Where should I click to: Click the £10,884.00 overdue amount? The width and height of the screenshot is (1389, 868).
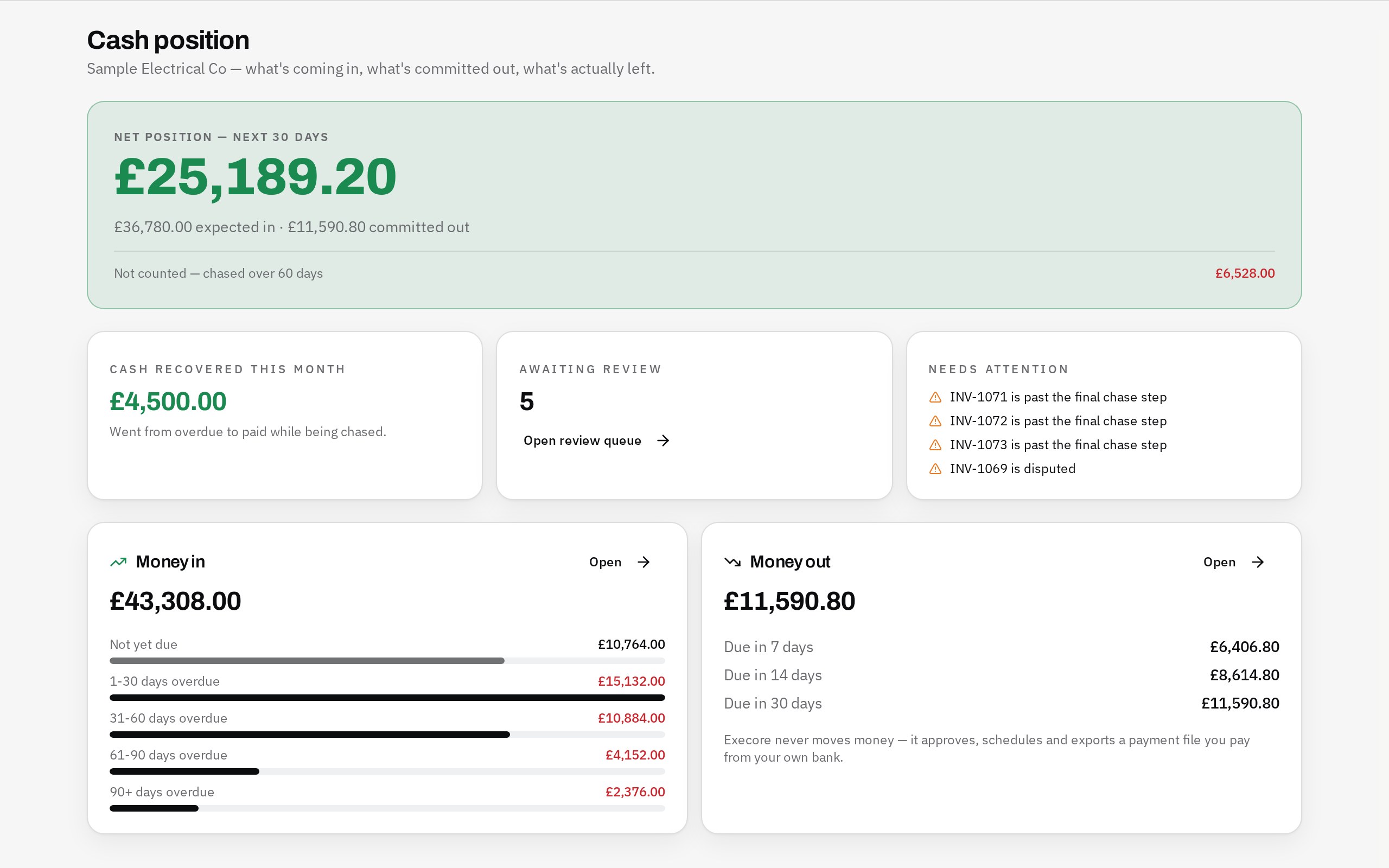click(632, 718)
